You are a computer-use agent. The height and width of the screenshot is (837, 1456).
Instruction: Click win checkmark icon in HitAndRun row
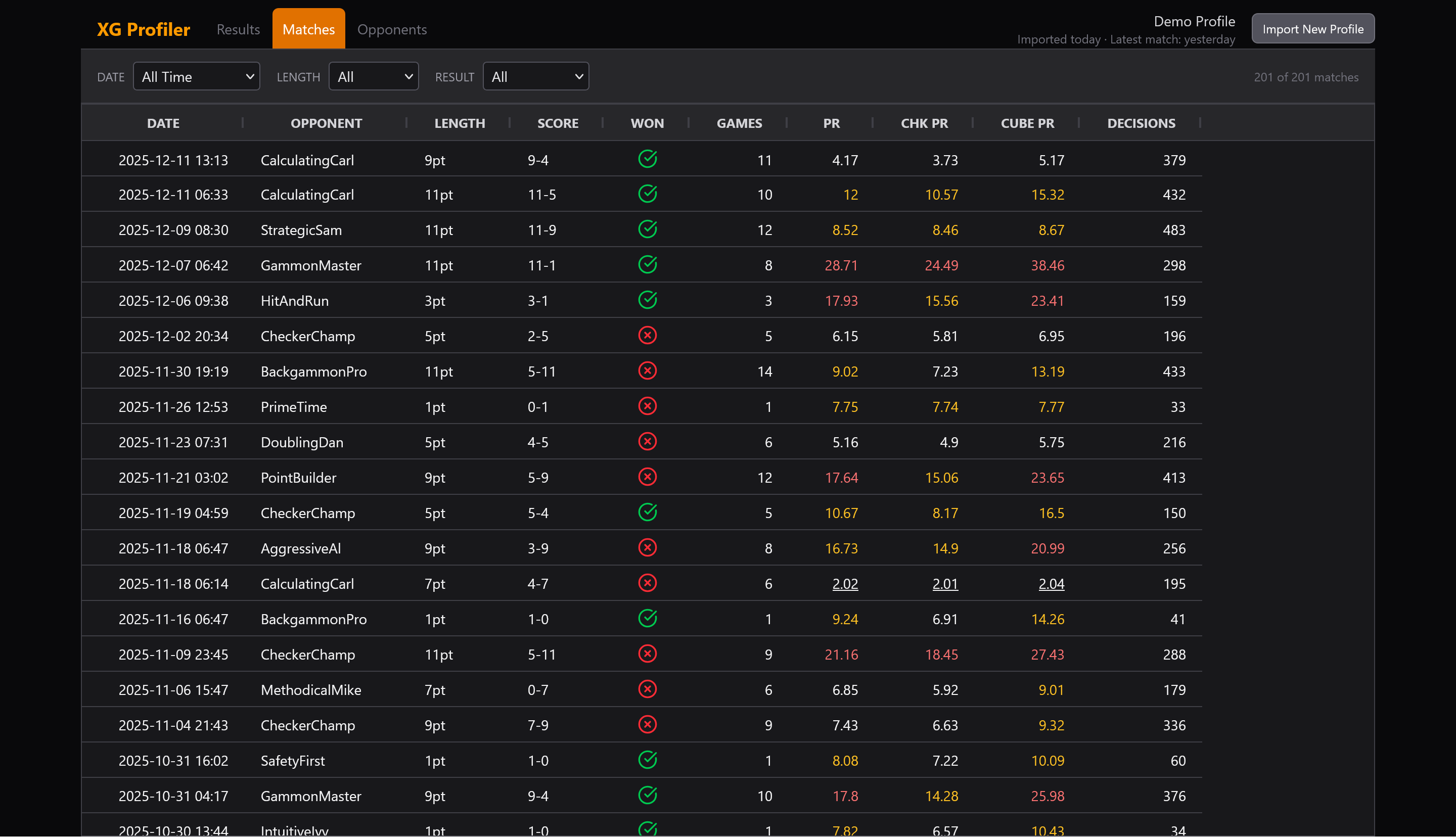(x=647, y=300)
